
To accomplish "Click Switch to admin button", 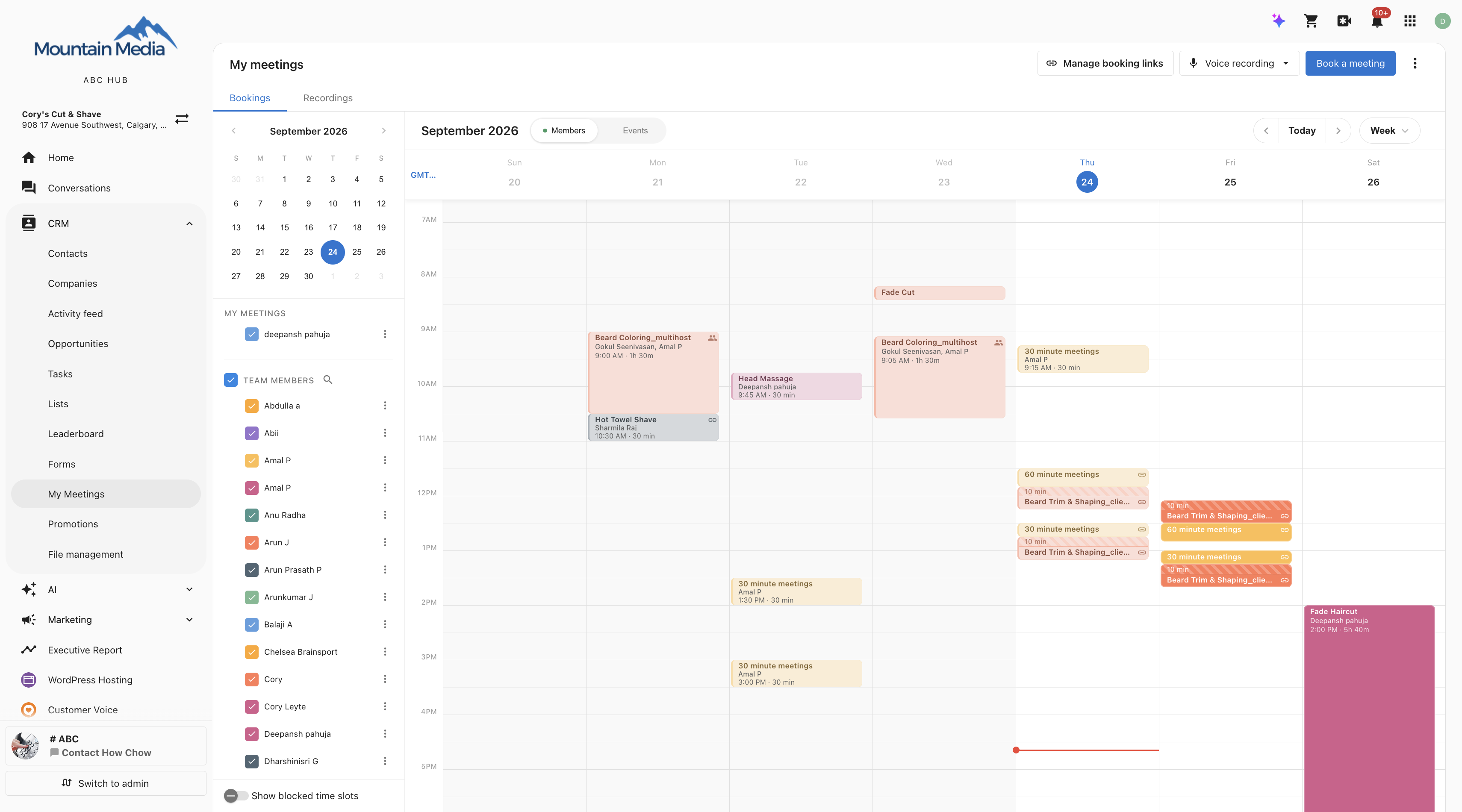I will point(106,783).
